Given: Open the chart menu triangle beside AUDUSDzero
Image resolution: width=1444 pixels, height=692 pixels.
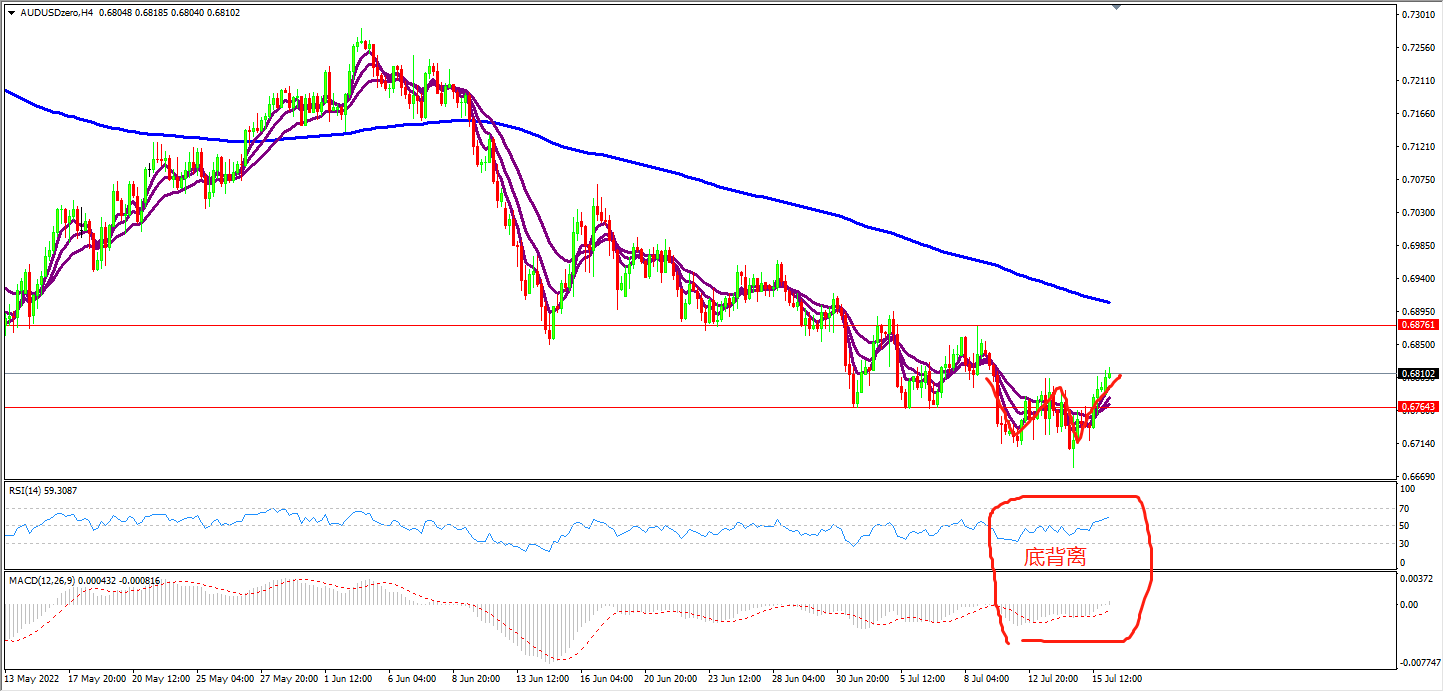Looking at the screenshot, I should tap(11, 13).
